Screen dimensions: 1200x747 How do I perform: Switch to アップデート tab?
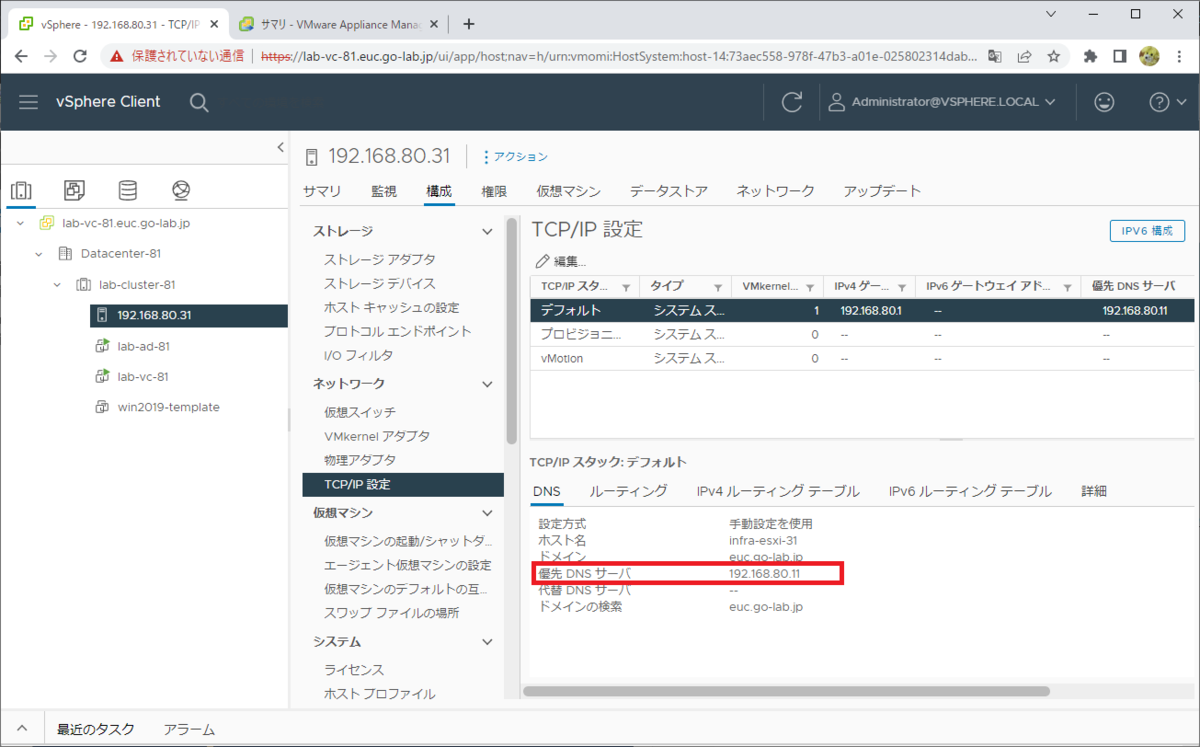pos(882,191)
